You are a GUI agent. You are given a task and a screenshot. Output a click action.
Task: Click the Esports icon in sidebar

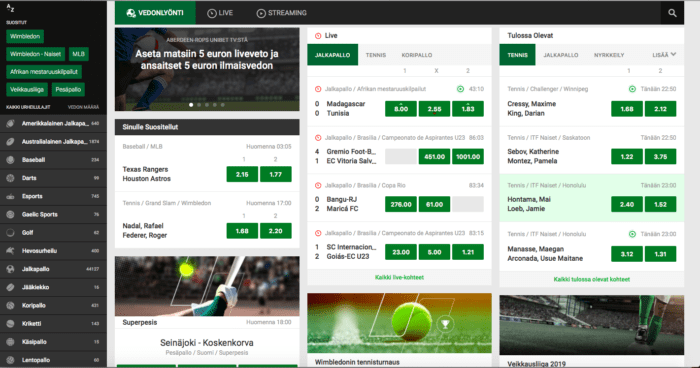(x=10, y=196)
